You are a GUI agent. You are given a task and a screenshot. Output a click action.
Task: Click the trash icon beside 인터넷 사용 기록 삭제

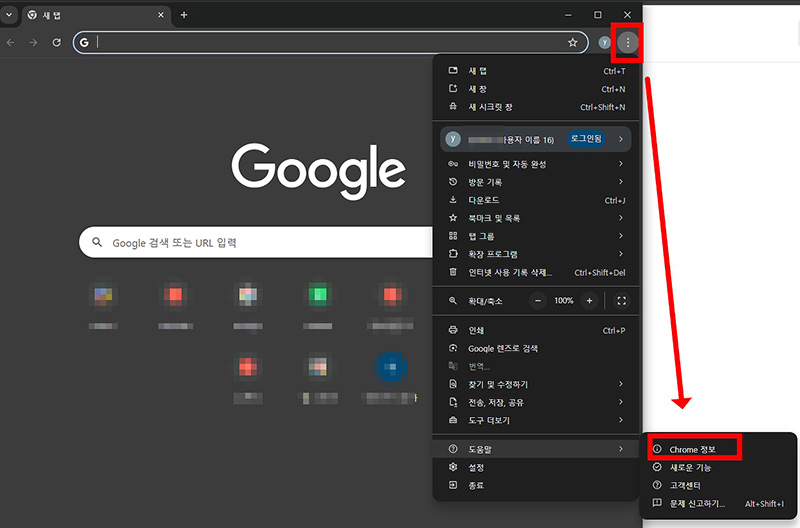click(453, 272)
